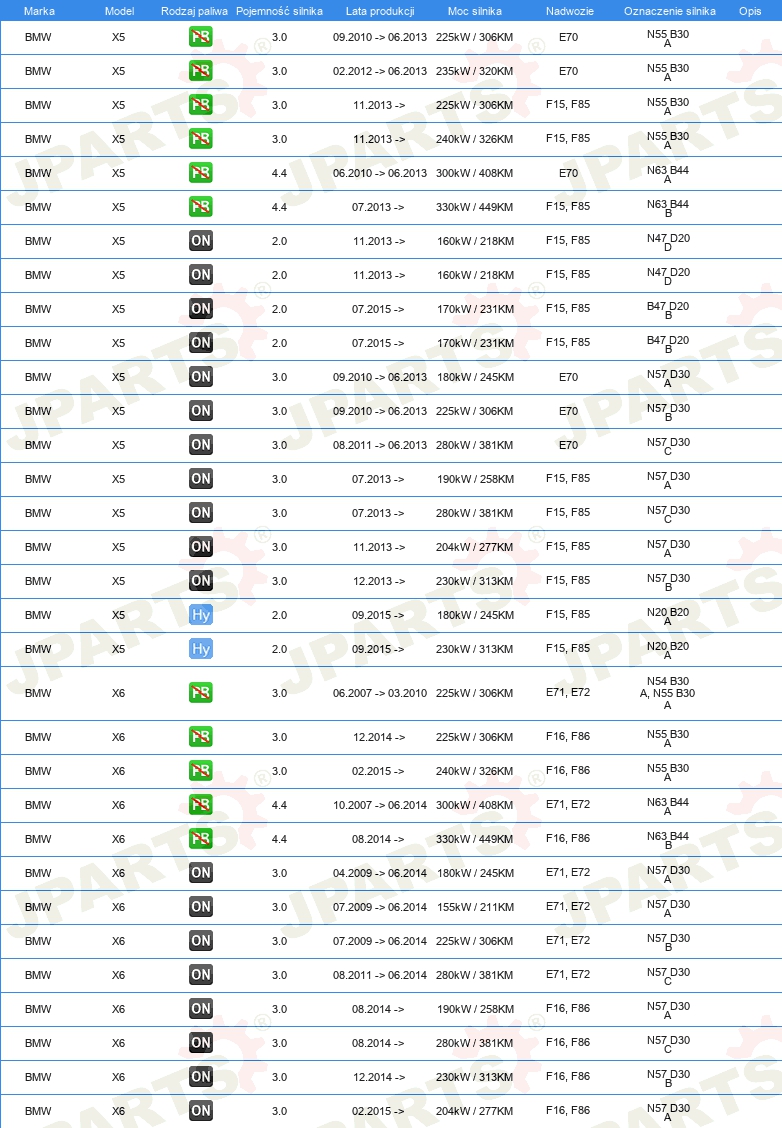Screen dimensions: 782x1128
Task: Click the Moc silnika column header
Action: [x=475, y=11]
